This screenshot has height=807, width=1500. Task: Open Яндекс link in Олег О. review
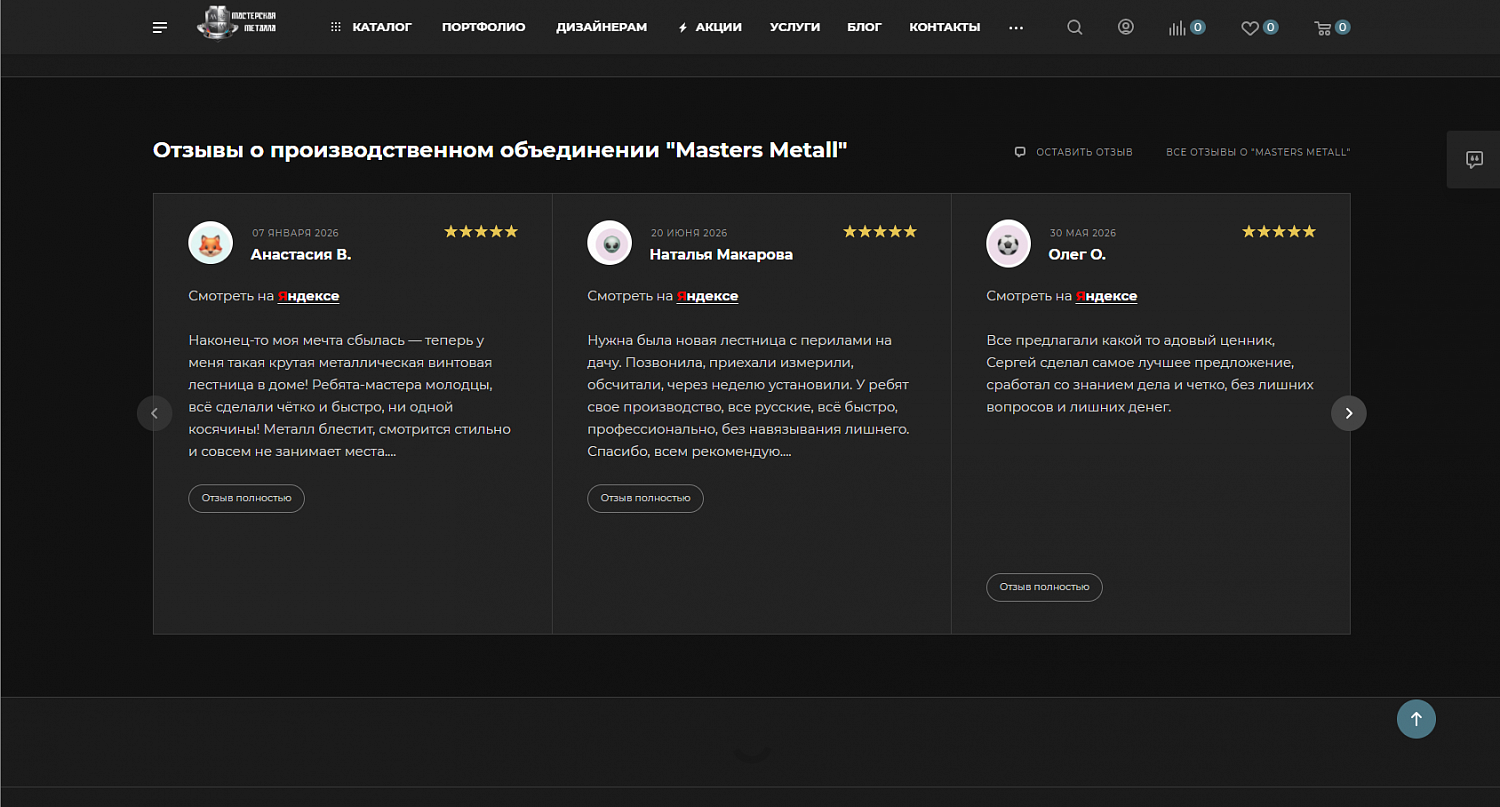coord(1107,296)
